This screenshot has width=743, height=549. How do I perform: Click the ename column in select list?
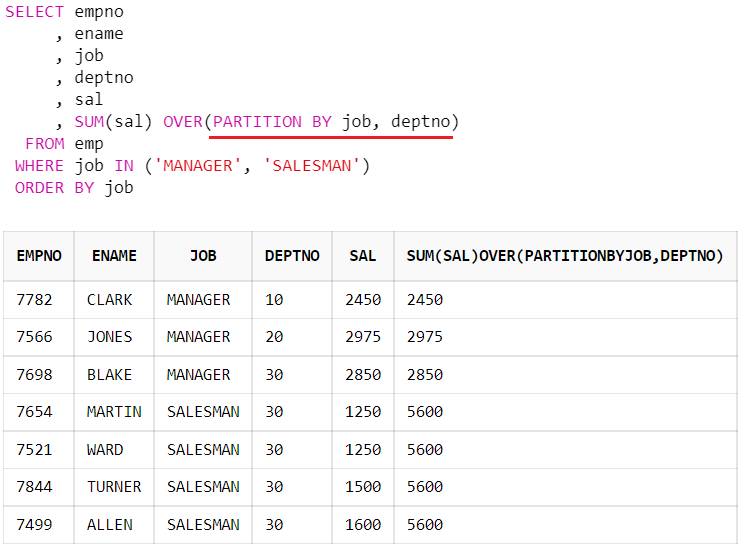(99, 34)
